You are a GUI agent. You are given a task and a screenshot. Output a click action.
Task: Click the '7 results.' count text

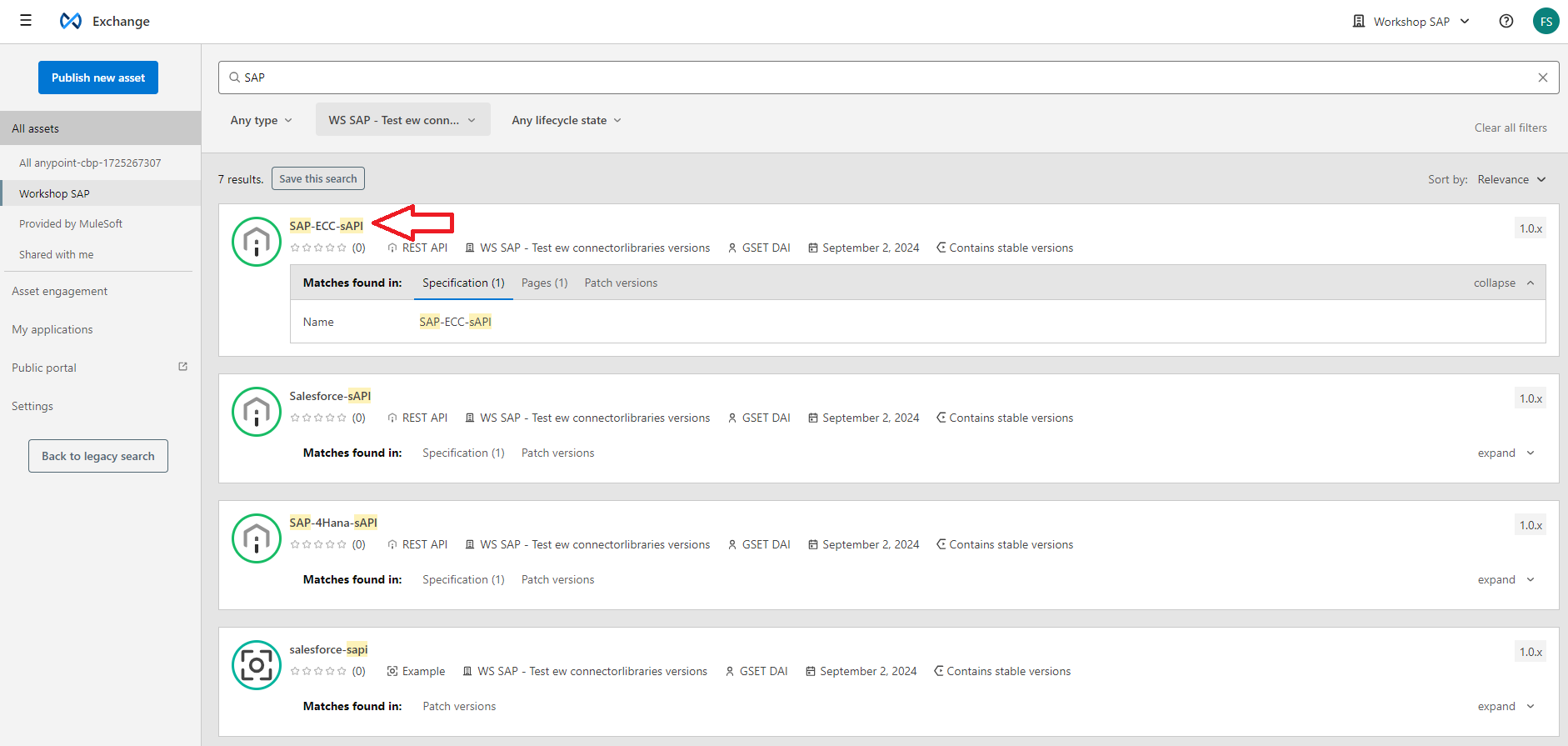pyautogui.click(x=241, y=179)
